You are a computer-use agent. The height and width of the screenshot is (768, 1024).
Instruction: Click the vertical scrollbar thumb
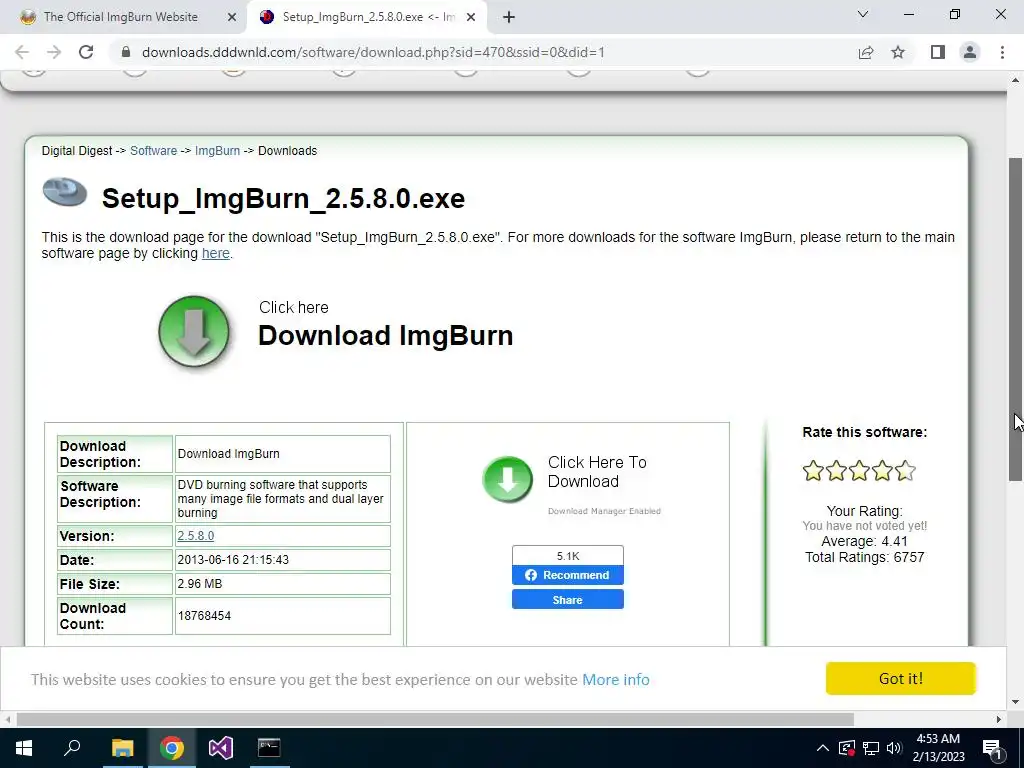(1015, 319)
